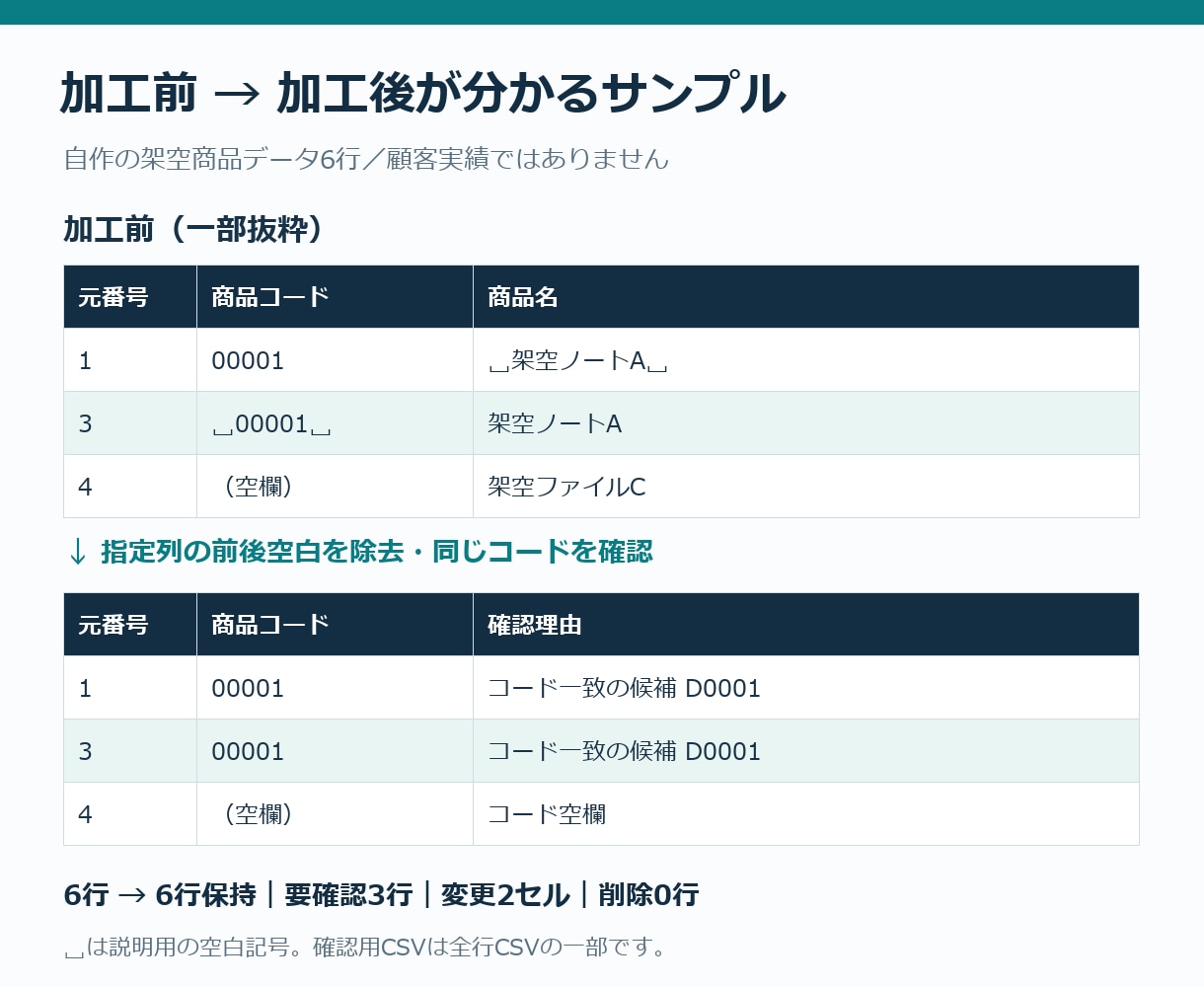
Task: Click the section title 加工前（一部抜粋）
Action: (x=193, y=229)
